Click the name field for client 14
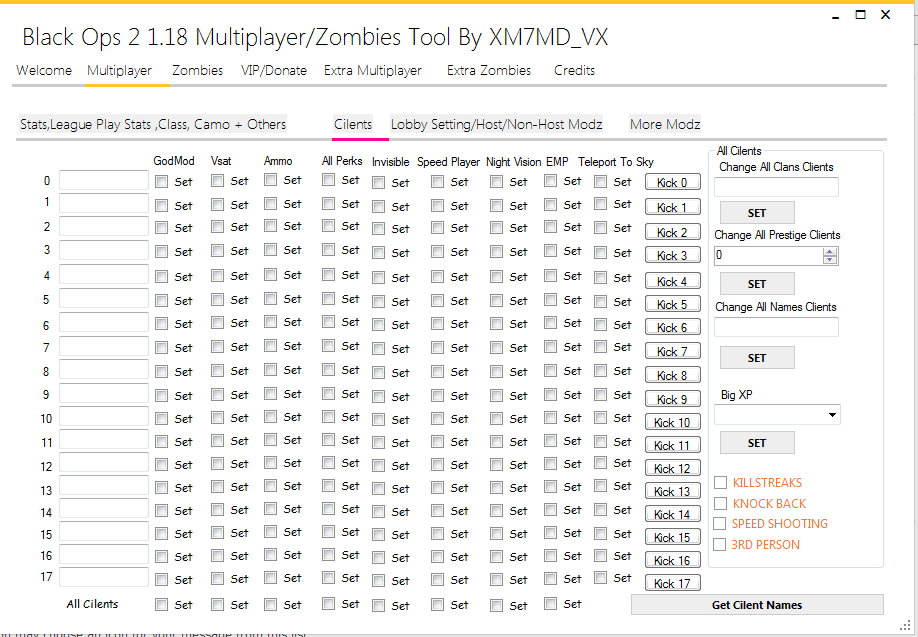The height and width of the screenshot is (637, 918). point(104,508)
